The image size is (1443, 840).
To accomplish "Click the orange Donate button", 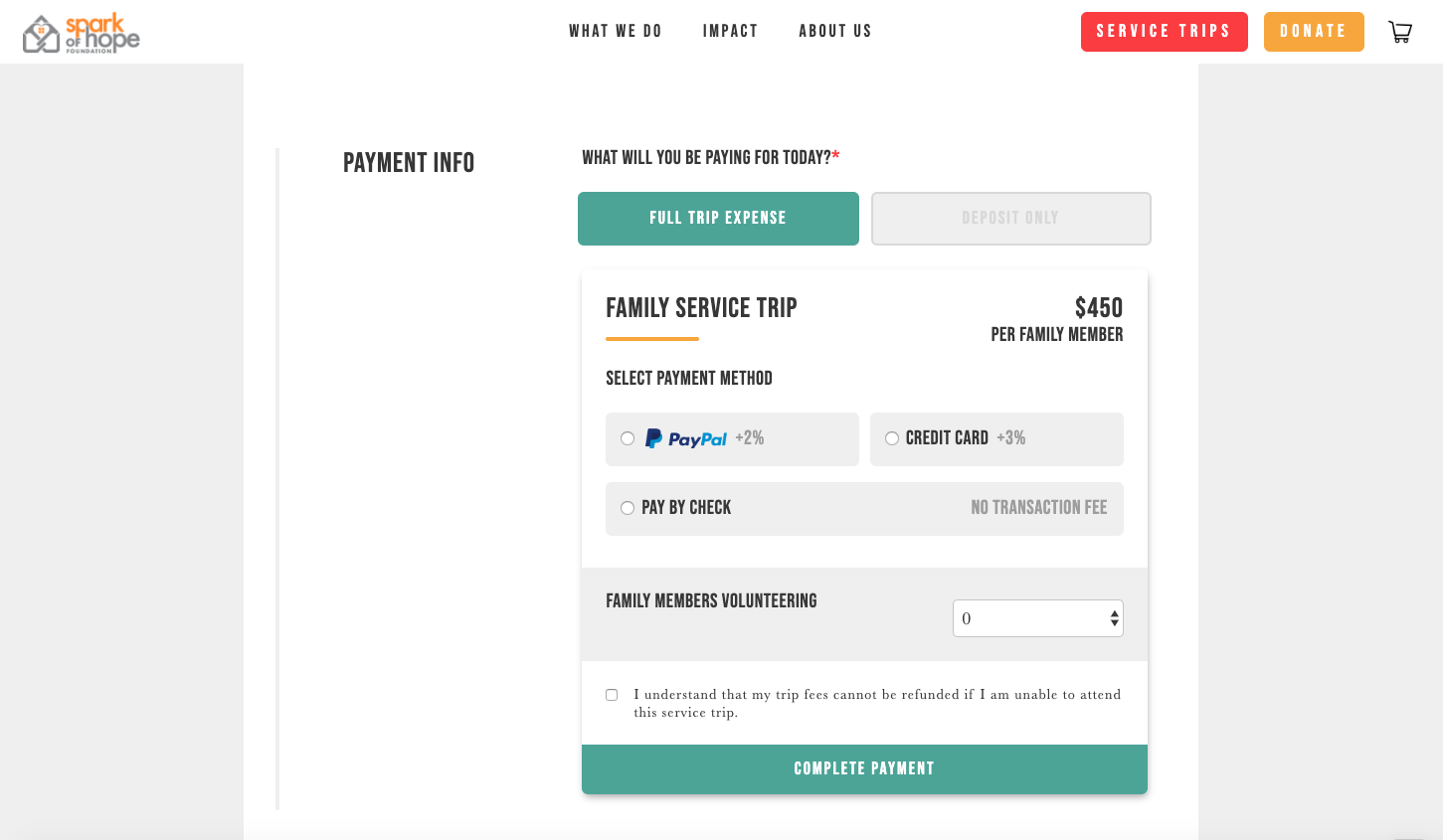I will click(1314, 32).
